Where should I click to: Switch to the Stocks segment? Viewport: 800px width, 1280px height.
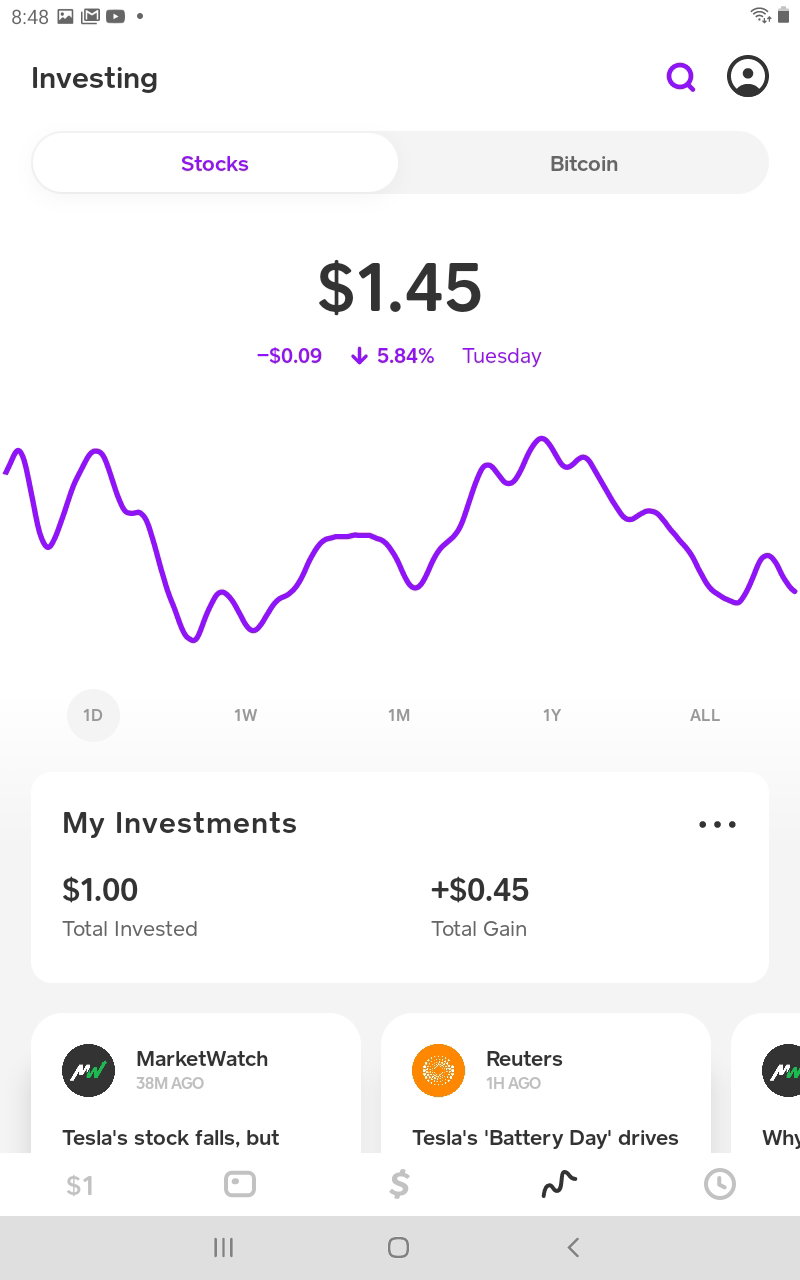[215, 163]
